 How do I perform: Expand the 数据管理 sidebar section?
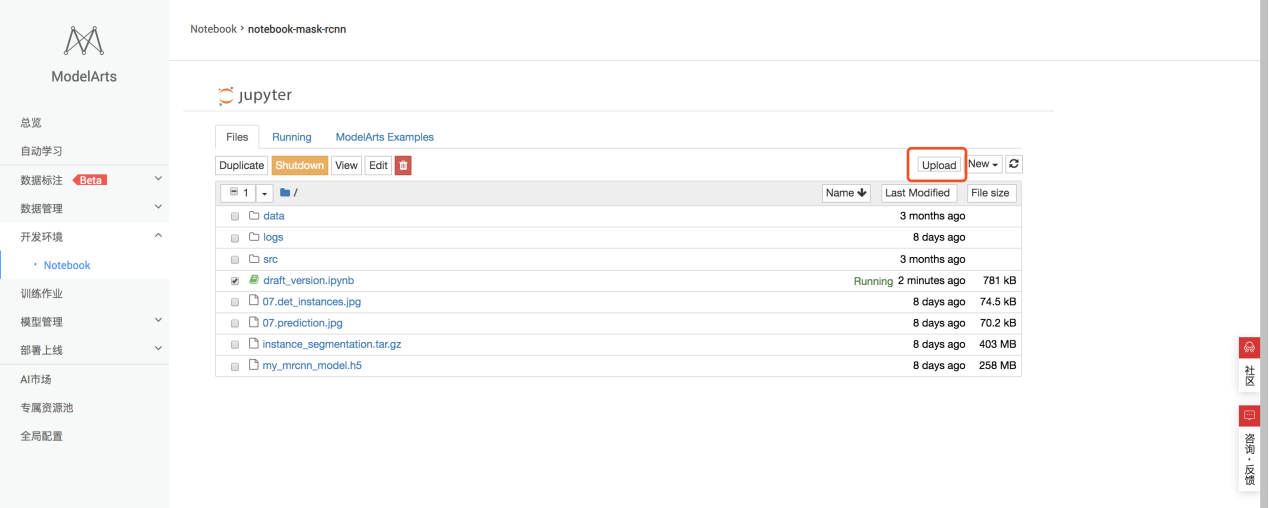(158, 207)
